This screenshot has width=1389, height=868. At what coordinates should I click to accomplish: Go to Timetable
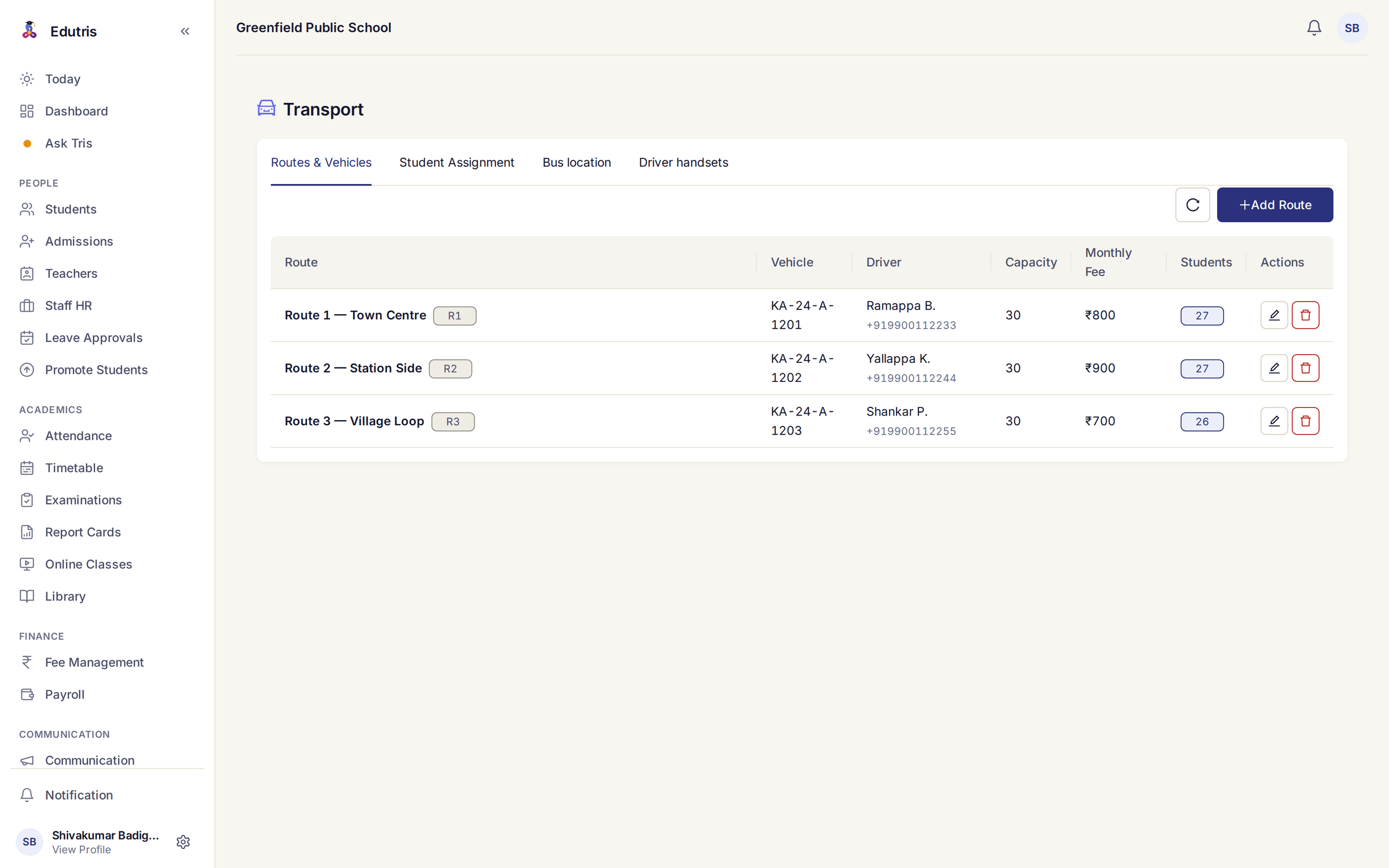(107, 468)
